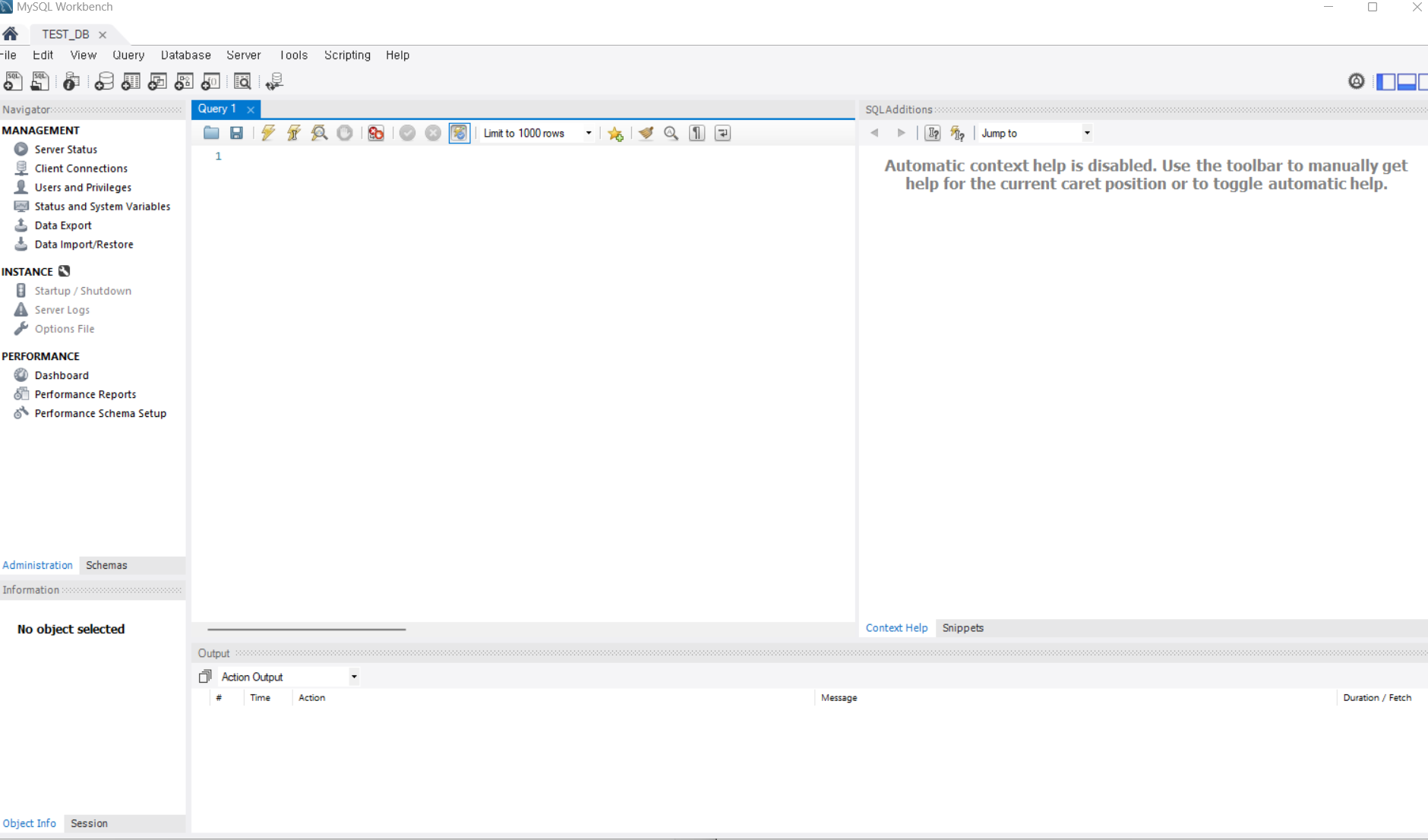
Task: Create a new stored procedure
Action: click(184, 81)
